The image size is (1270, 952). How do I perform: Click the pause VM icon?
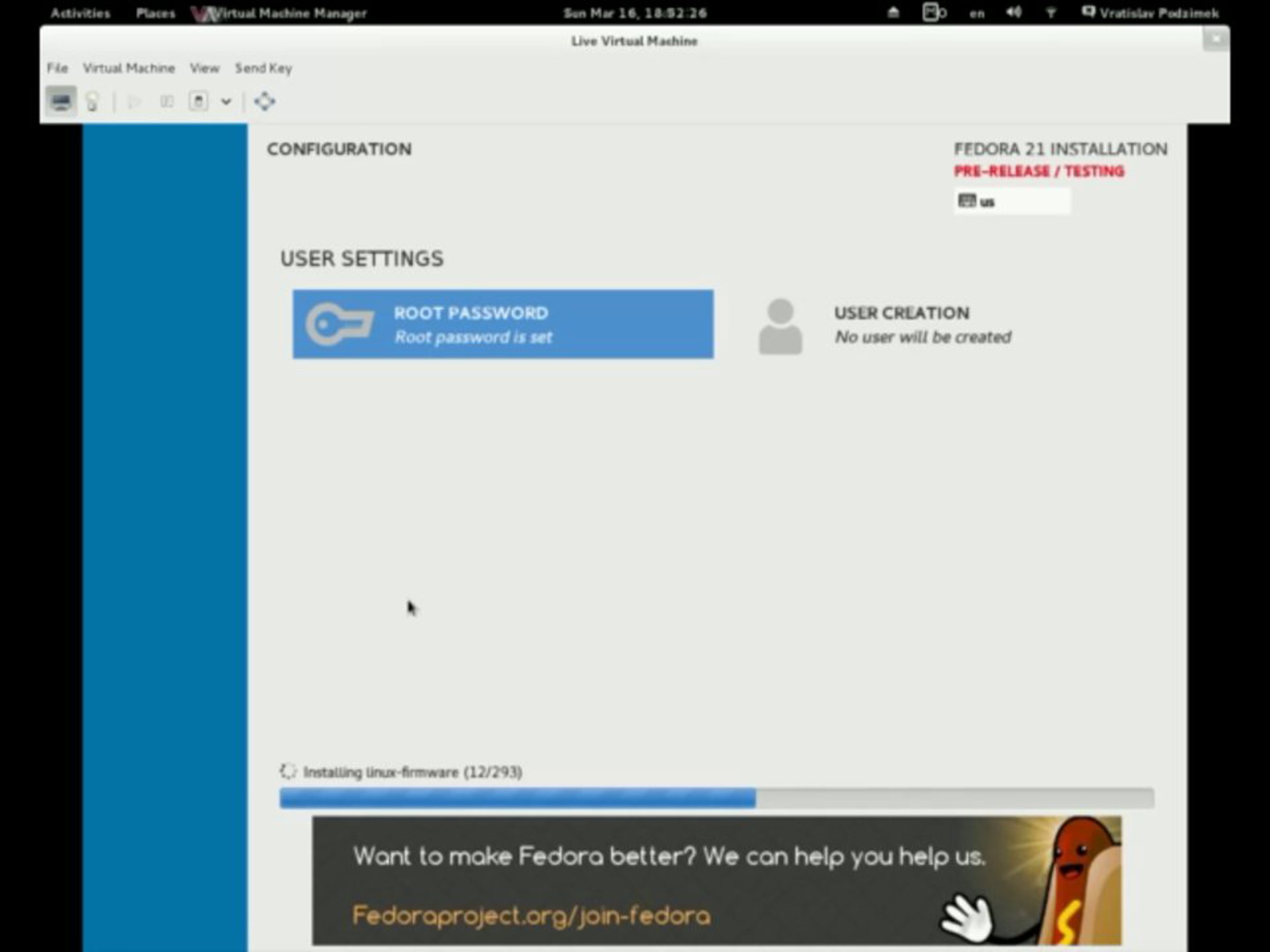point(167,102)
